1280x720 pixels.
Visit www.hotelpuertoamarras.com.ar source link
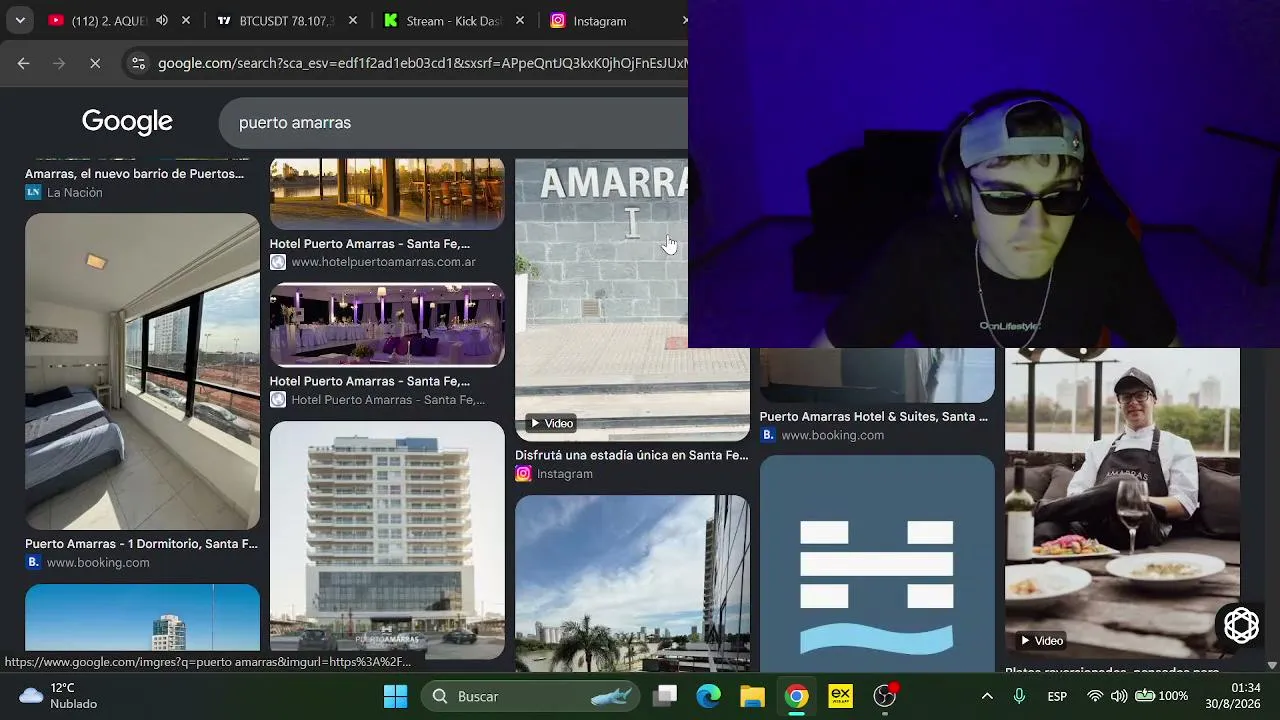point(373,262)
